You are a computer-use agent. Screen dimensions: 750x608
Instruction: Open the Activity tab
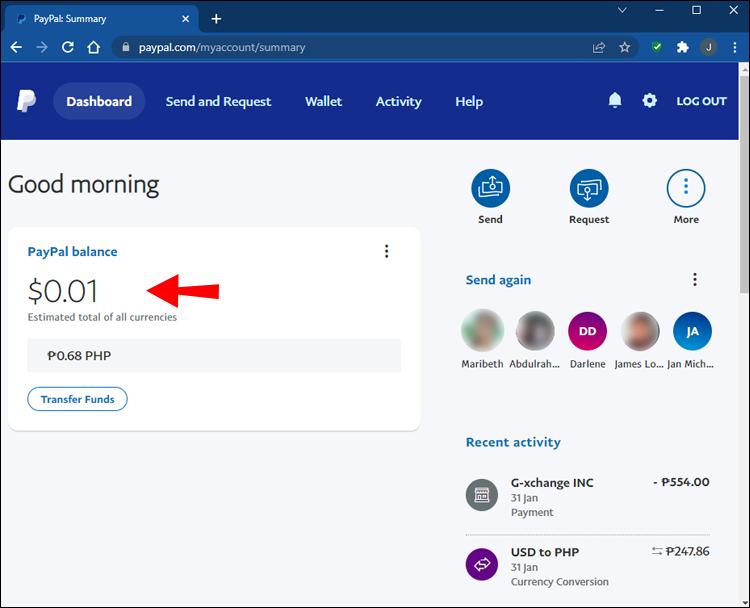[x=398, y=101]
